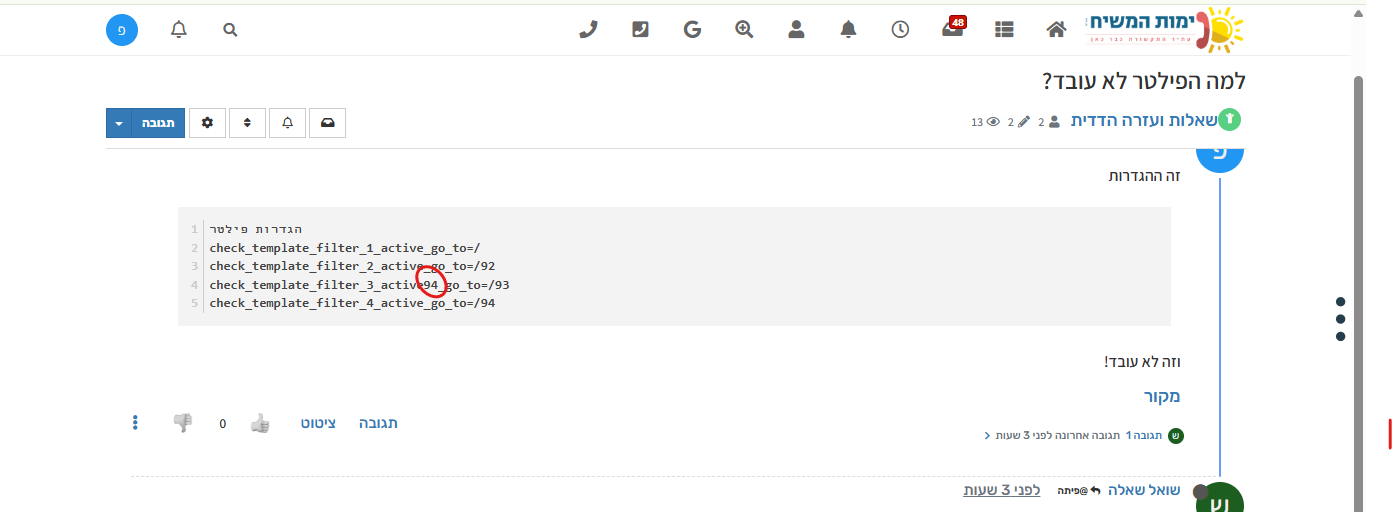
Task: Open the home page icon
Action: click(x=1056, y=29)
